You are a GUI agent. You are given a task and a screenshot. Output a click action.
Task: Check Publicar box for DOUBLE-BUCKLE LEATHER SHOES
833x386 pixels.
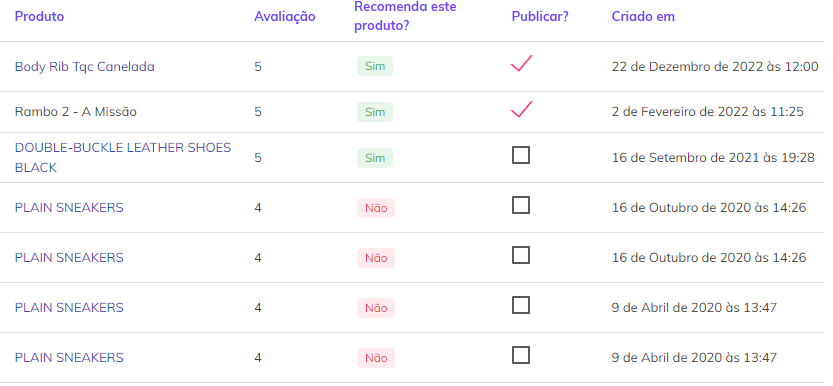(x=521, y=156)
